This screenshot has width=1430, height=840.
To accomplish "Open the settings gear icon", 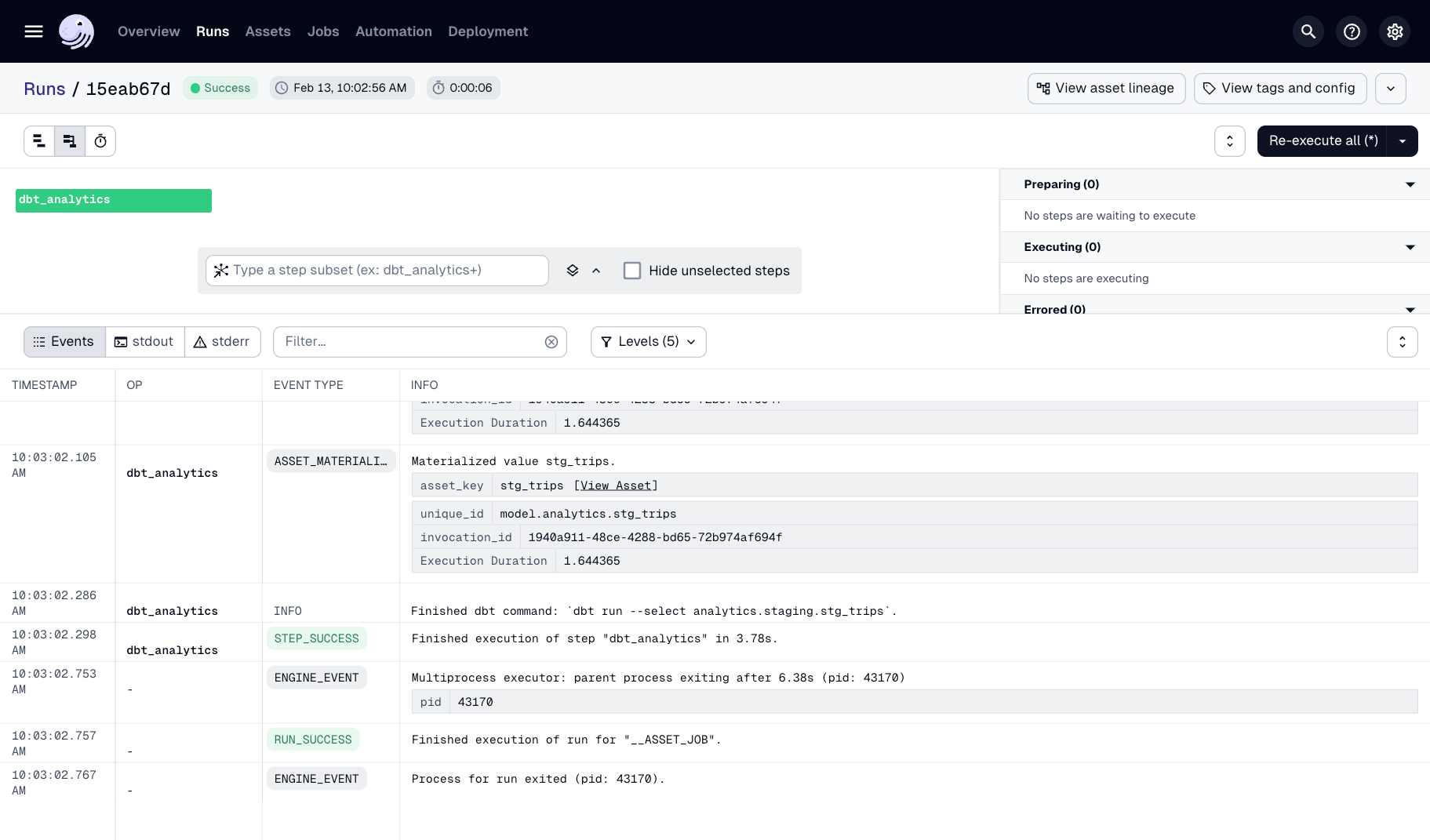I will pyautogui.click(x=1394, y=31).
